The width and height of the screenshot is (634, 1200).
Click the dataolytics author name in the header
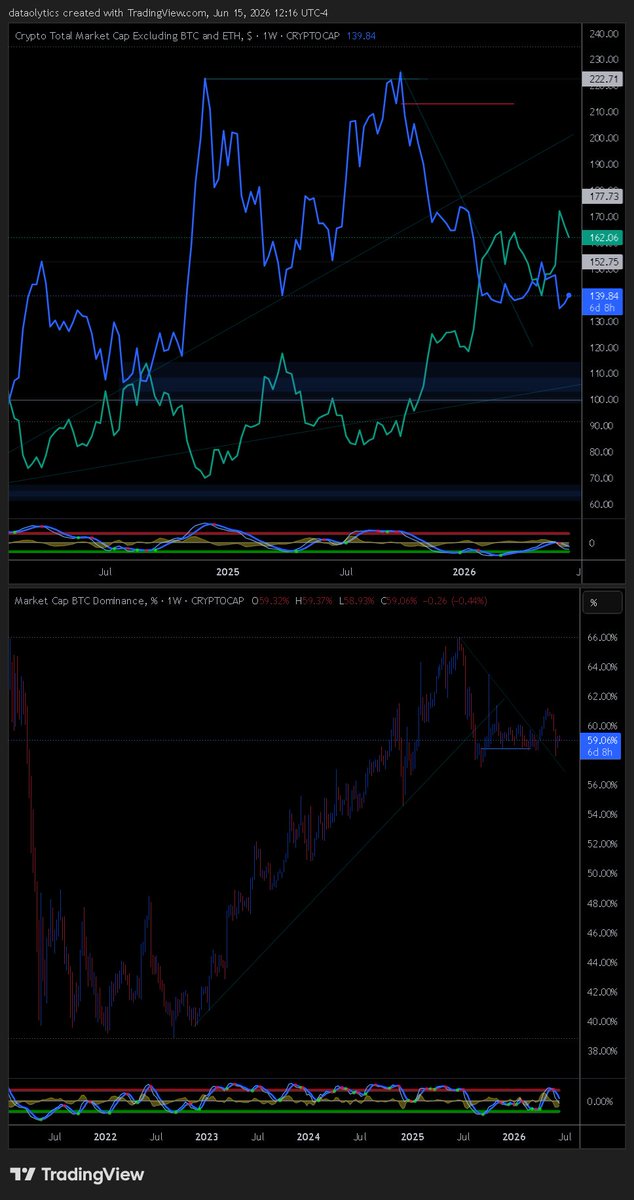pos(34,11)
